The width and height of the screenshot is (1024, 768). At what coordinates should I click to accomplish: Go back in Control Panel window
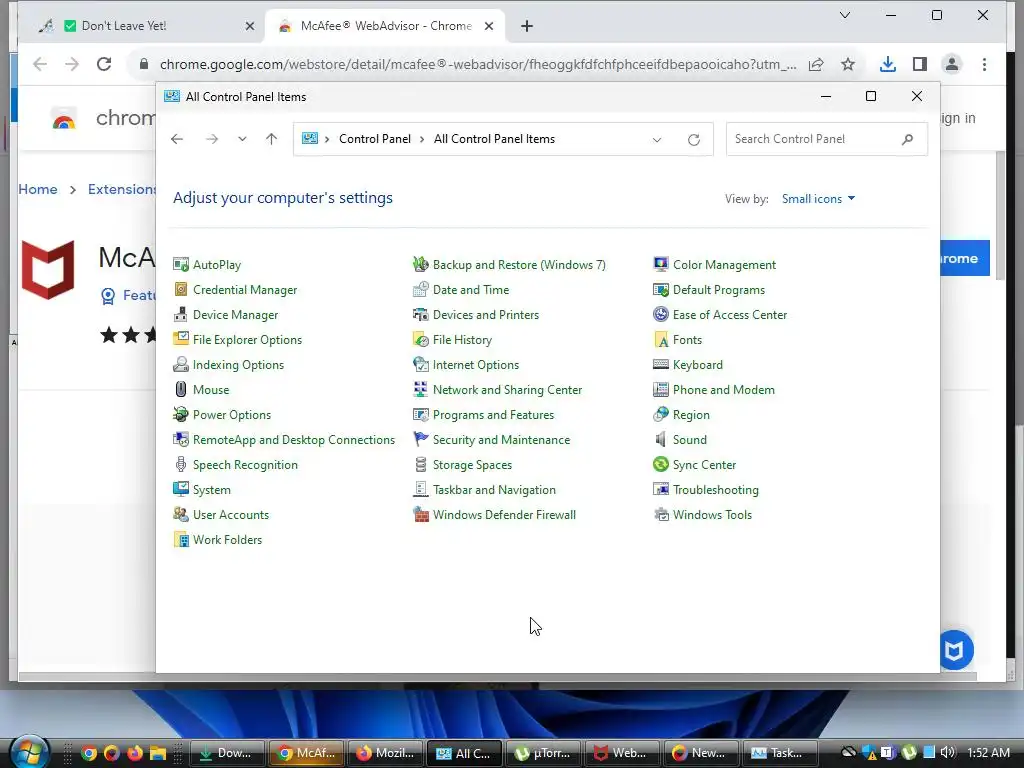tap(177, 139)
